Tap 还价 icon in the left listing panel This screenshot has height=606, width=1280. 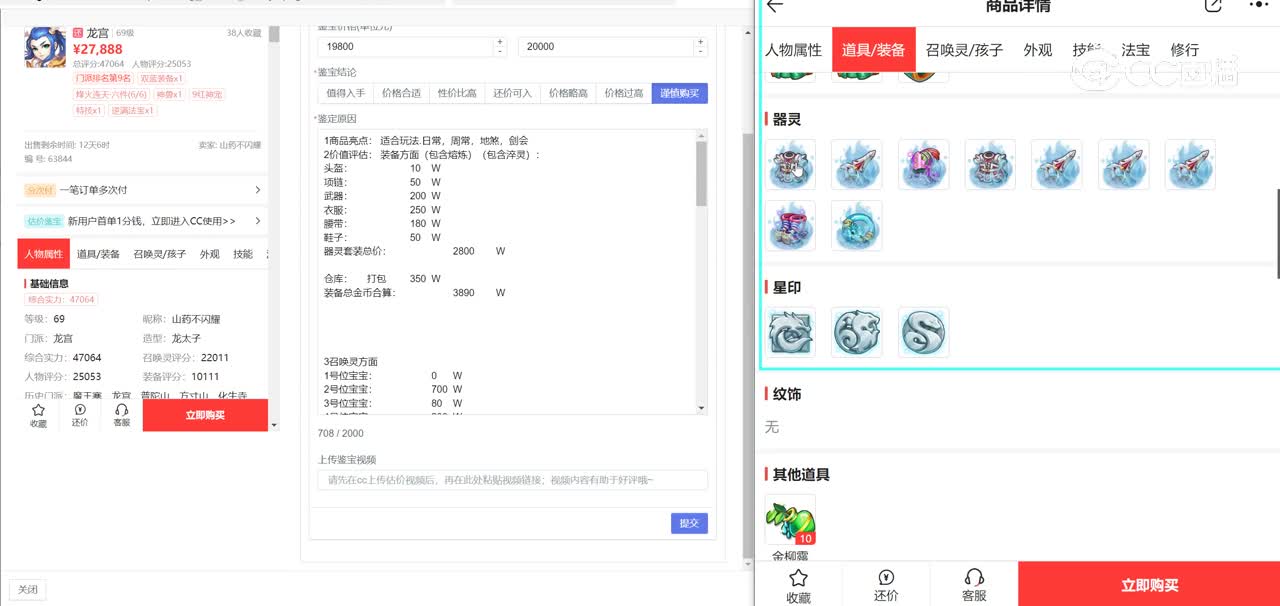pyautogui.click(x=80, y=416)
